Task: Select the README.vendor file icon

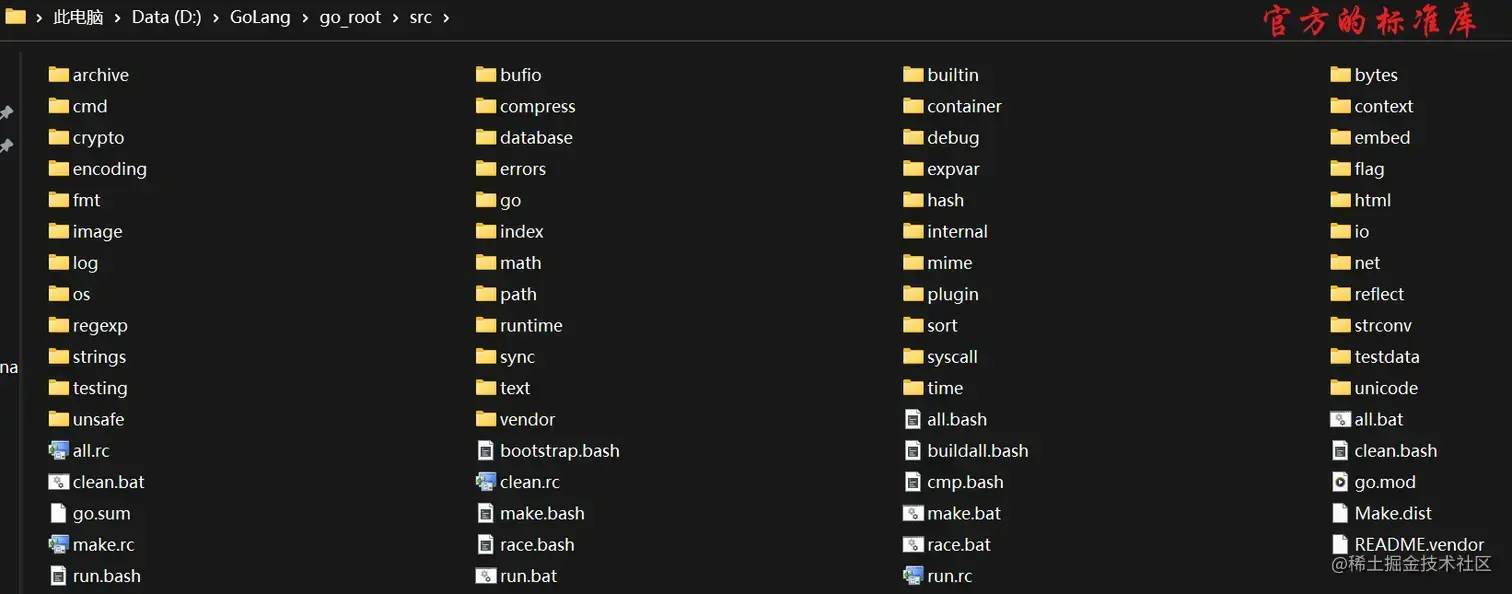Action: click(1340, 545)
